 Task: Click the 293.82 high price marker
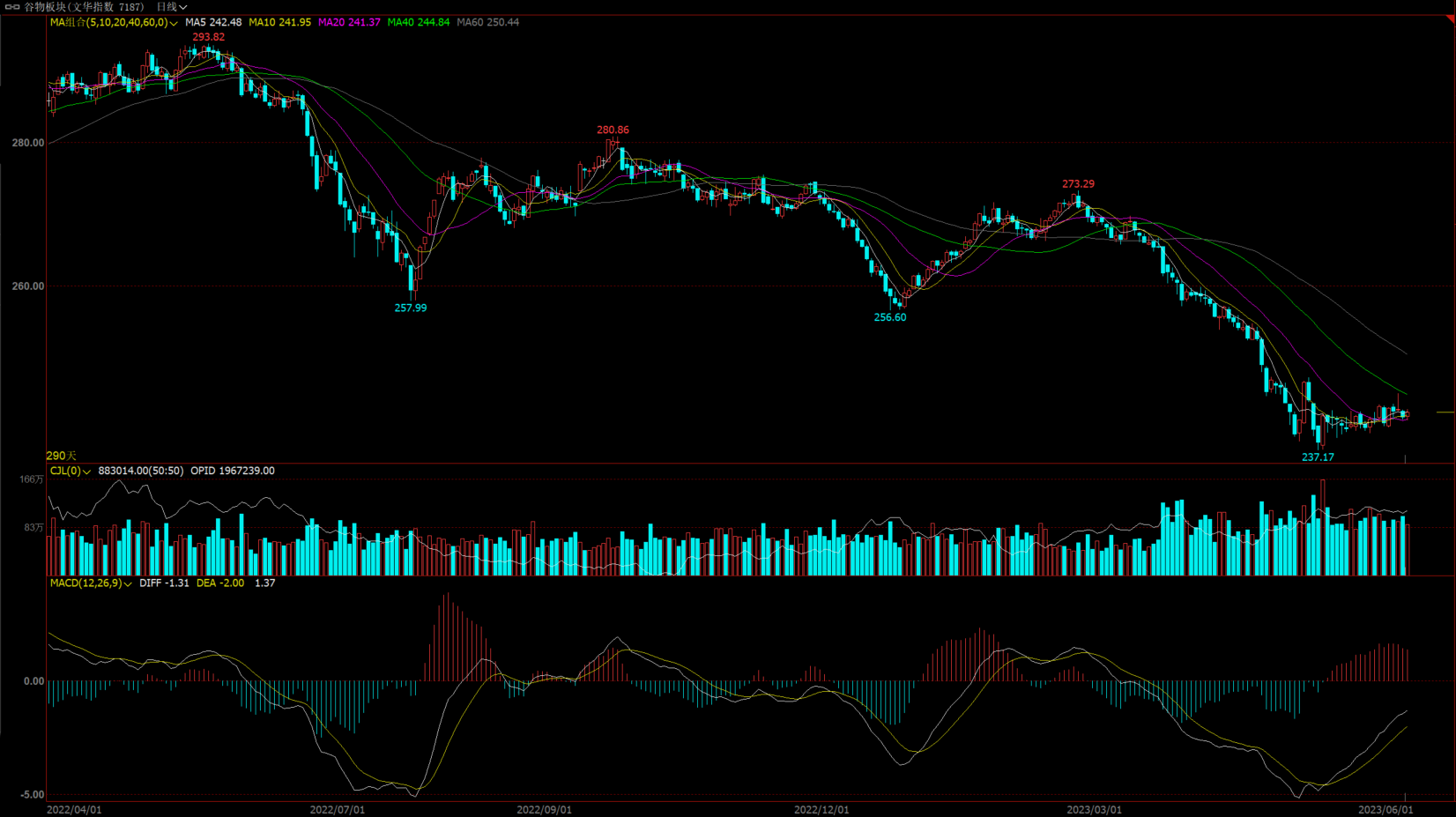point(209,37)
